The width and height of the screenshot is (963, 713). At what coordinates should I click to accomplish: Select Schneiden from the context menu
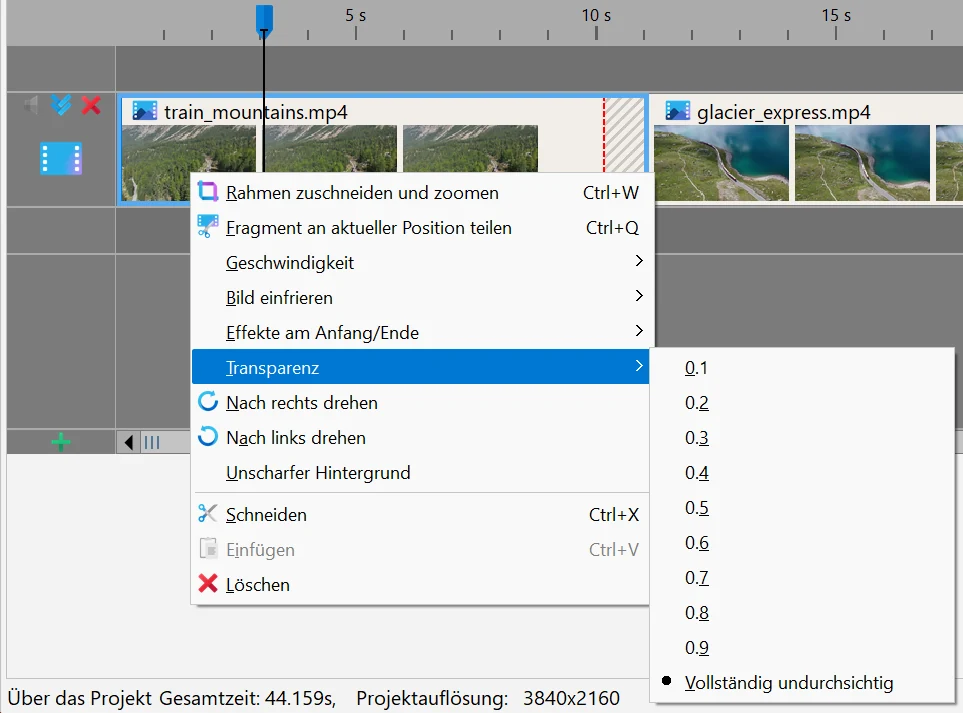420,515
